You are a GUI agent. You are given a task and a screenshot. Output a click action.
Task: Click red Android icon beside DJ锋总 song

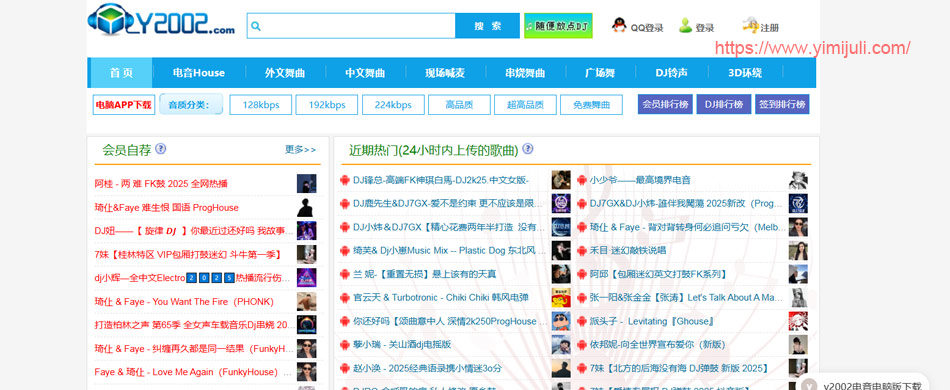tap(345, 180)
